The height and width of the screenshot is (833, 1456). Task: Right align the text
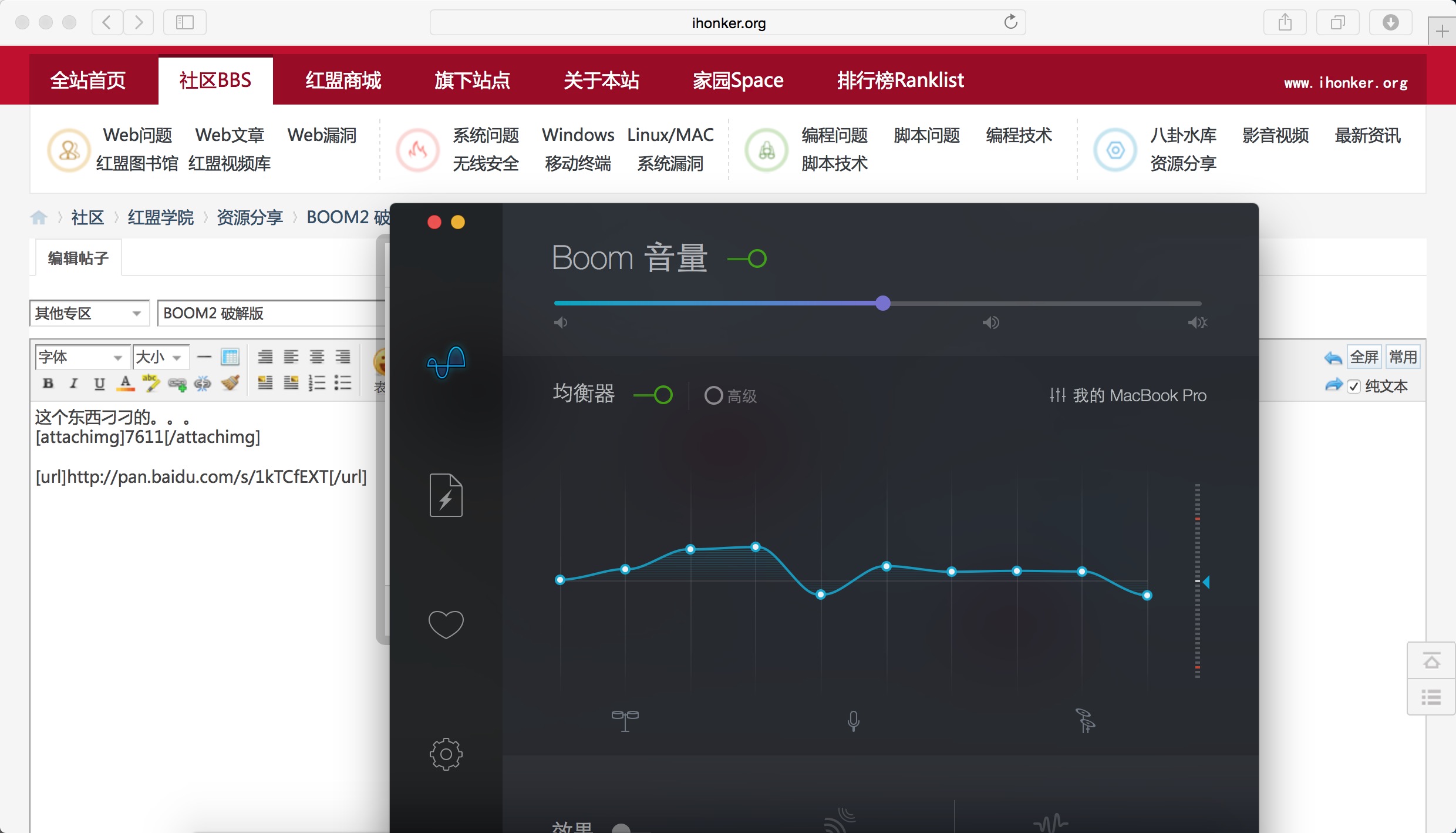click(343, 357)
